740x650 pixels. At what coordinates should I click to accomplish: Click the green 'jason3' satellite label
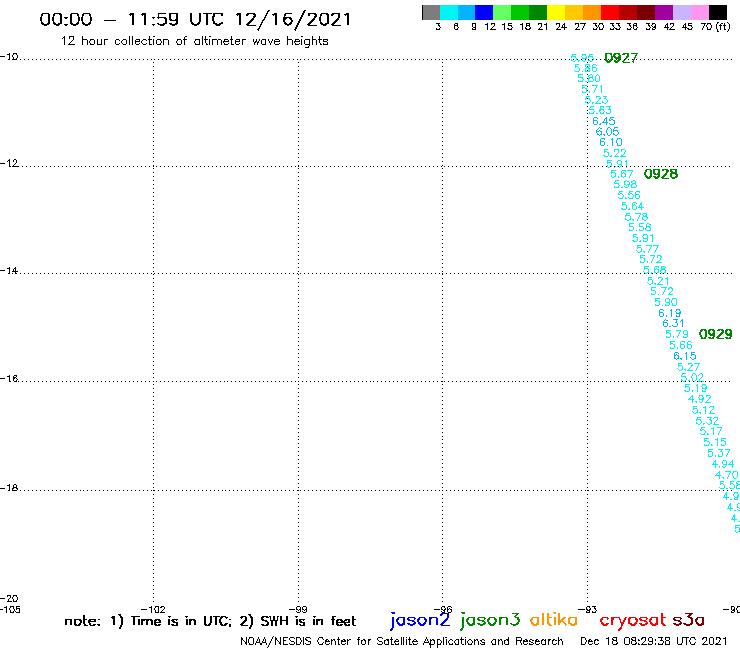[490, 621]
